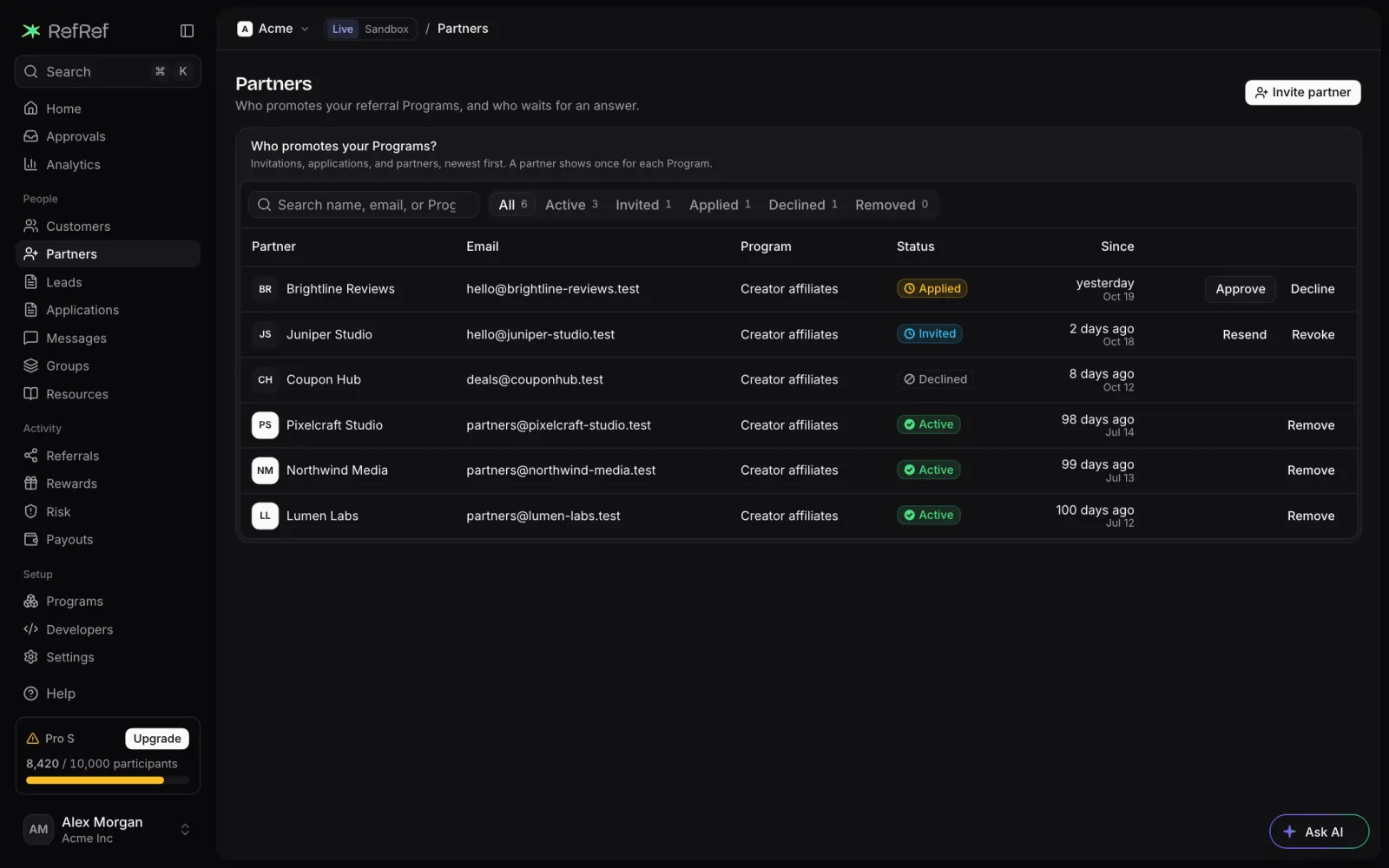Image resolution: width=1389 pixels, height=868 pixels.
Task: Click the PS avatar for Pixelcraft Studio
Action: click(x=266, y=425)
